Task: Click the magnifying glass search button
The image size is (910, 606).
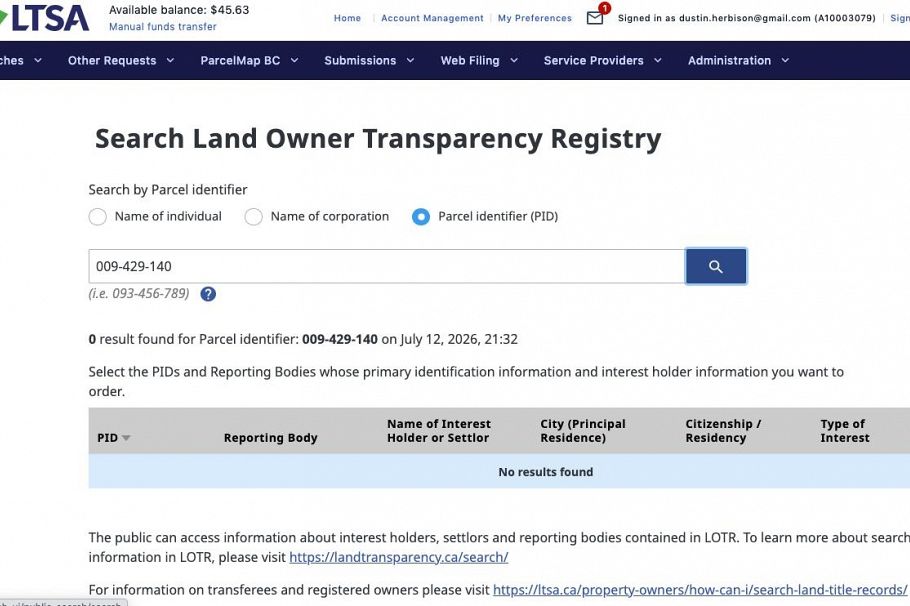Action: click(716, 266)
